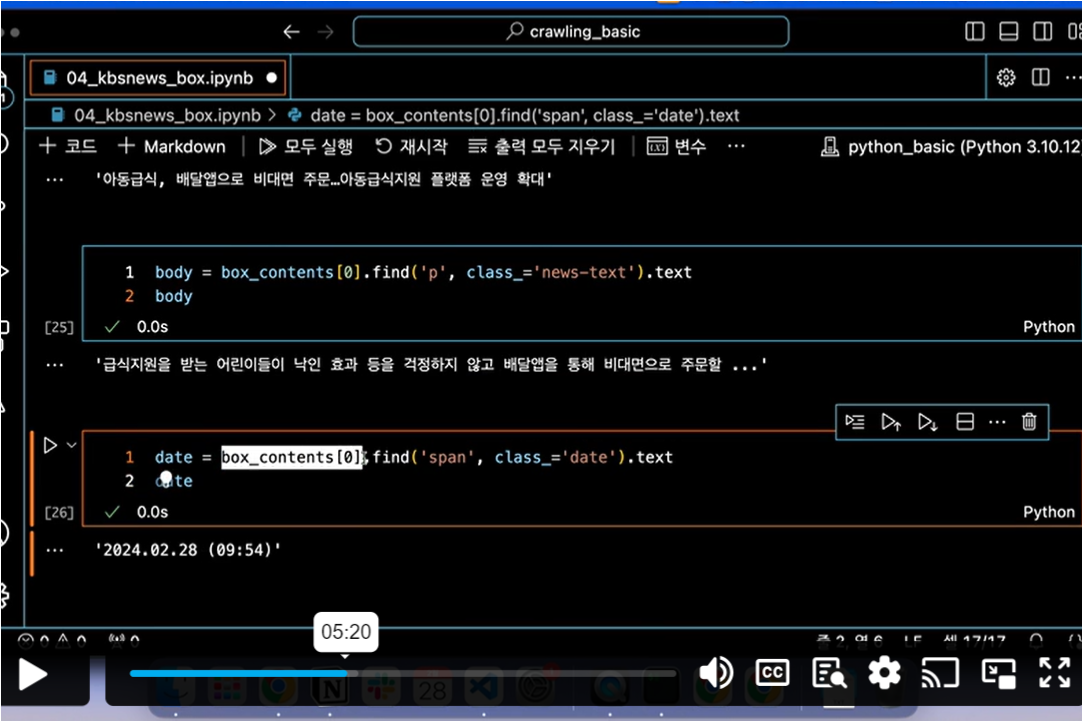The height and width of the screenshot is (722, 1083).
Task: Delete the date cell with the trash icon
Action: [1029, 421]
